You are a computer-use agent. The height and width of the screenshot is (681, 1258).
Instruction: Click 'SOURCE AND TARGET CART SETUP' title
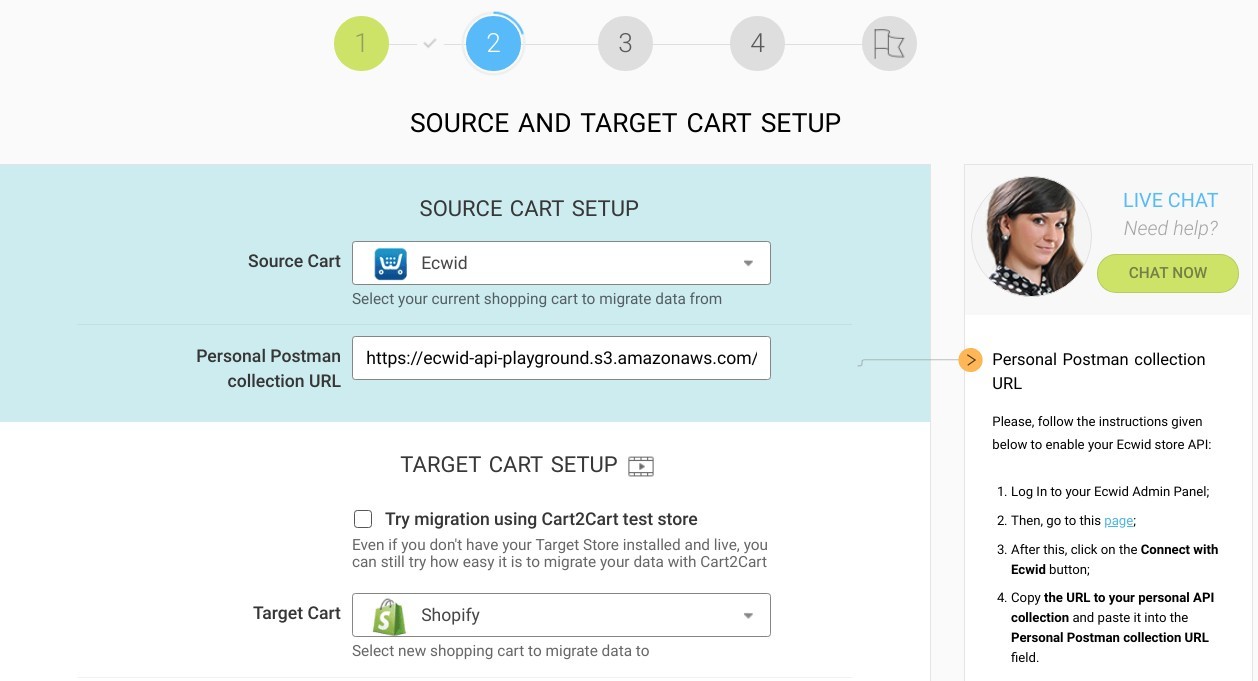pyautogui.click(x=625, y=123)
